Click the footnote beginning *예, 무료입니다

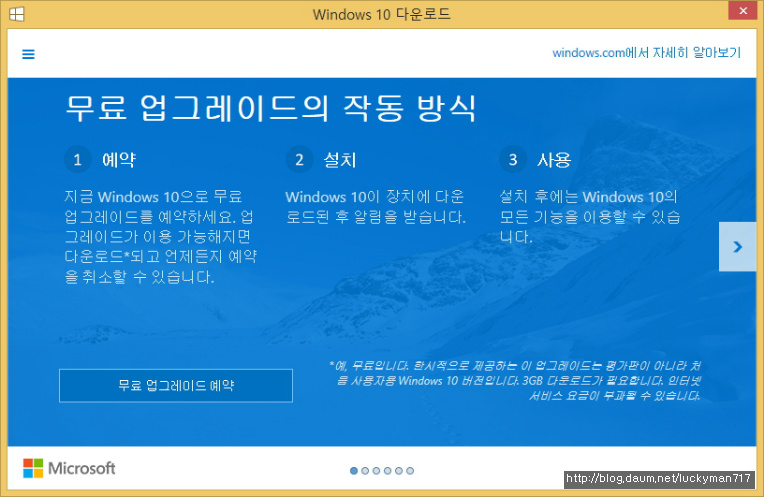(515, 380)
